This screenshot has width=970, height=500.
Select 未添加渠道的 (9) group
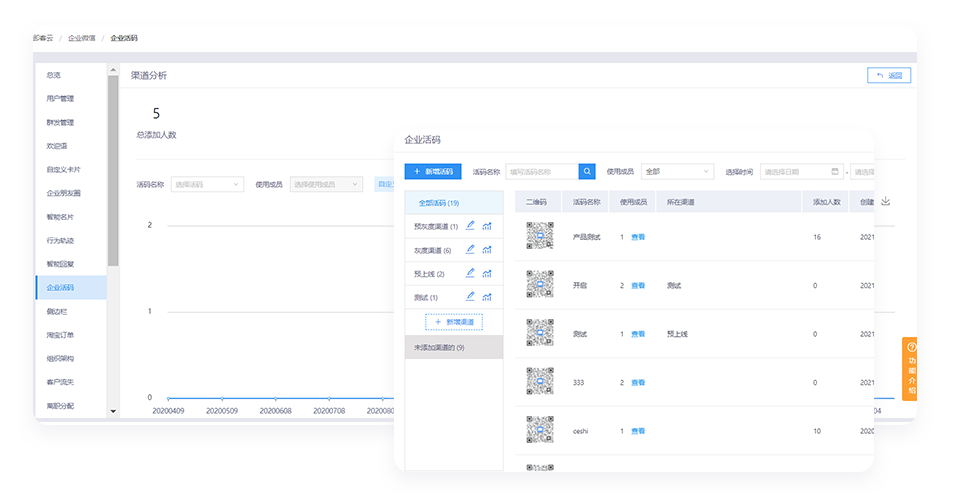(439, 347)
